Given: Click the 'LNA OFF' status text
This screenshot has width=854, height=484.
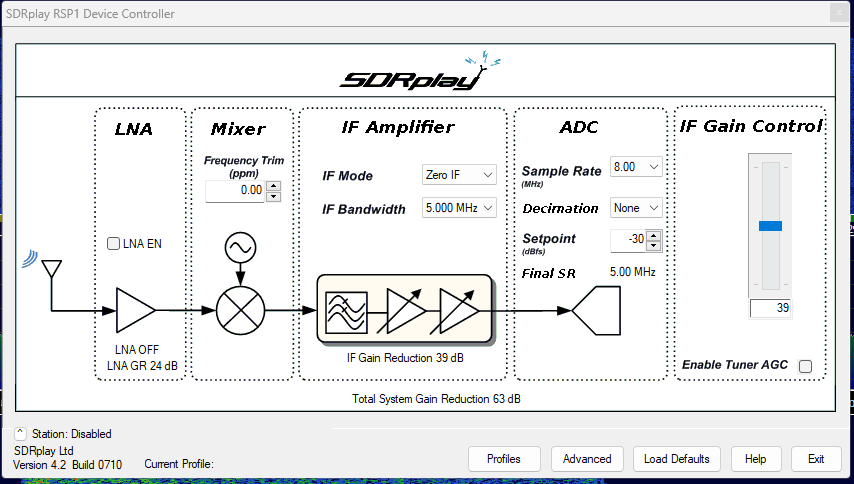Looking at the screenshot, I should point(137,350).
